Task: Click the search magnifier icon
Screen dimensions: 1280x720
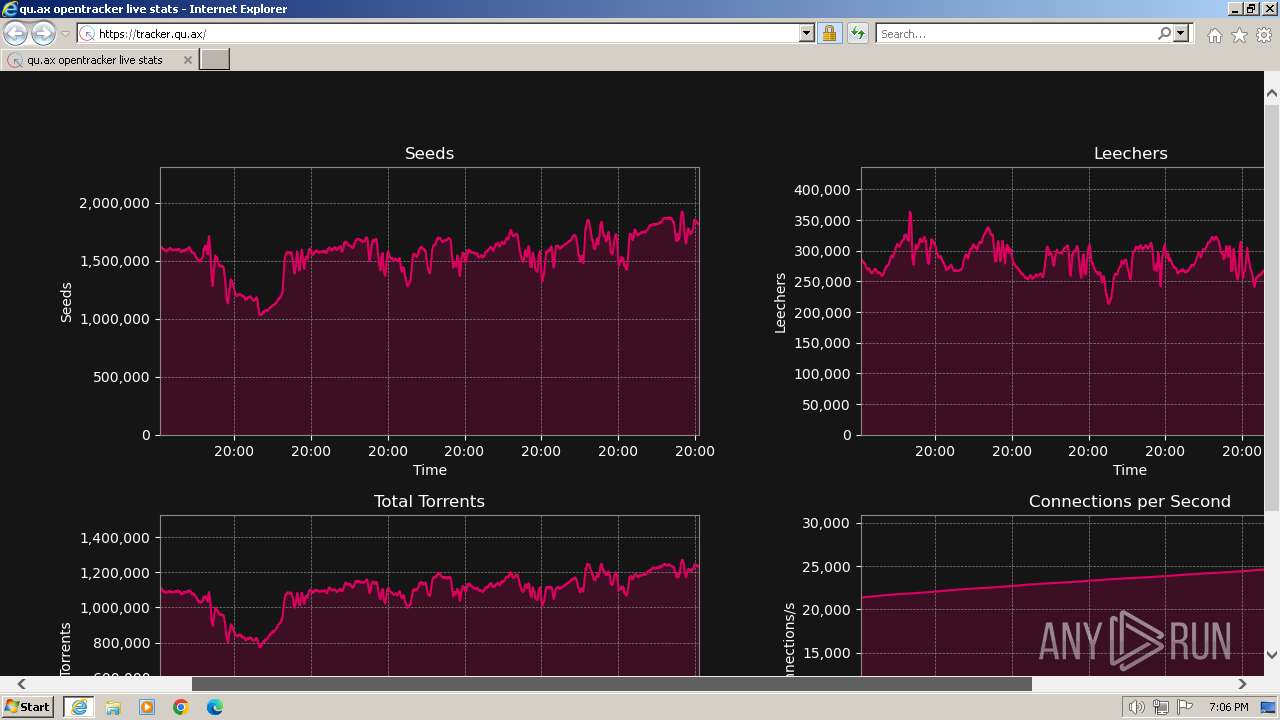Action: coord(1164,34)
